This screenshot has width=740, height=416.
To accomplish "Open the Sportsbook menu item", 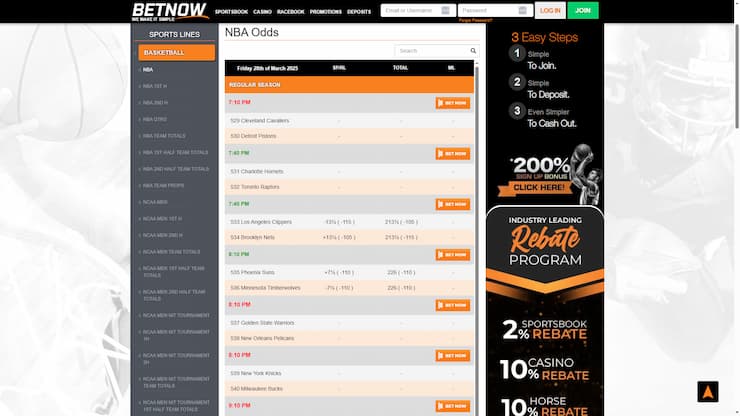I will coord(231,12).
